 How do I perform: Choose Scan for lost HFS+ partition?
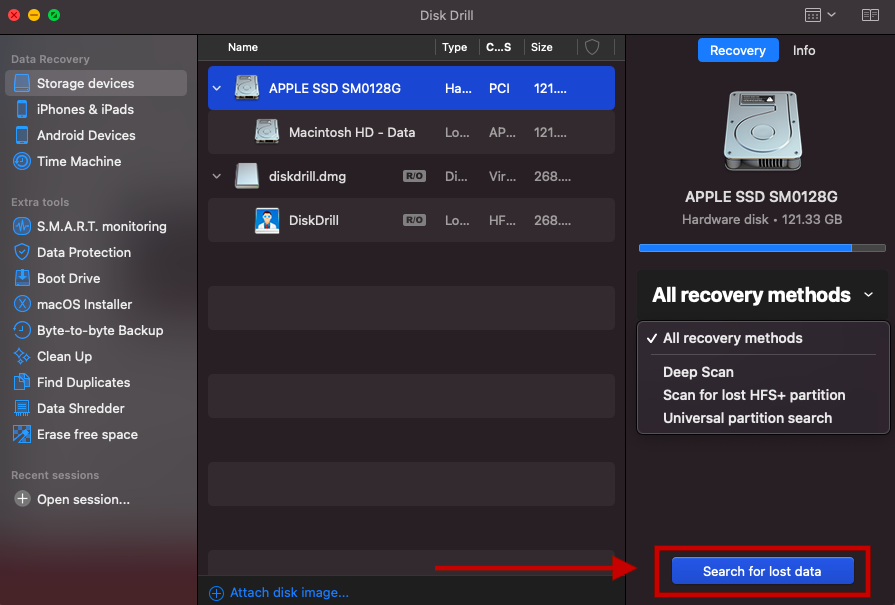point(754,395)
